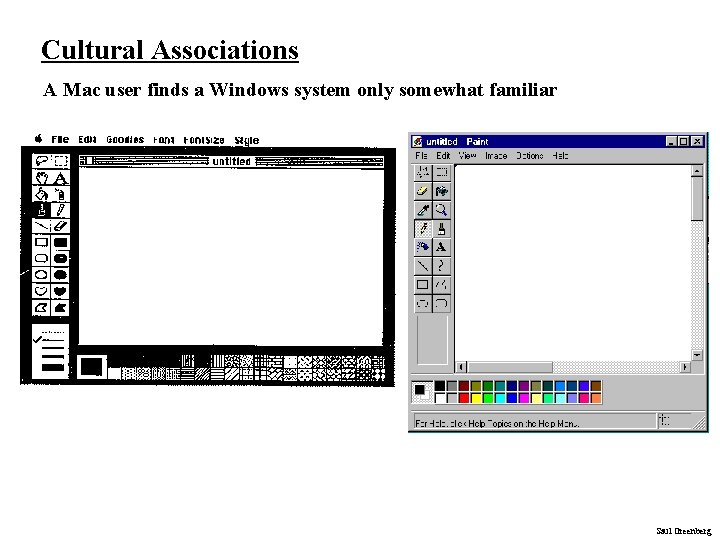Select the Curve tool in Windows Paint

pos(441,266)
